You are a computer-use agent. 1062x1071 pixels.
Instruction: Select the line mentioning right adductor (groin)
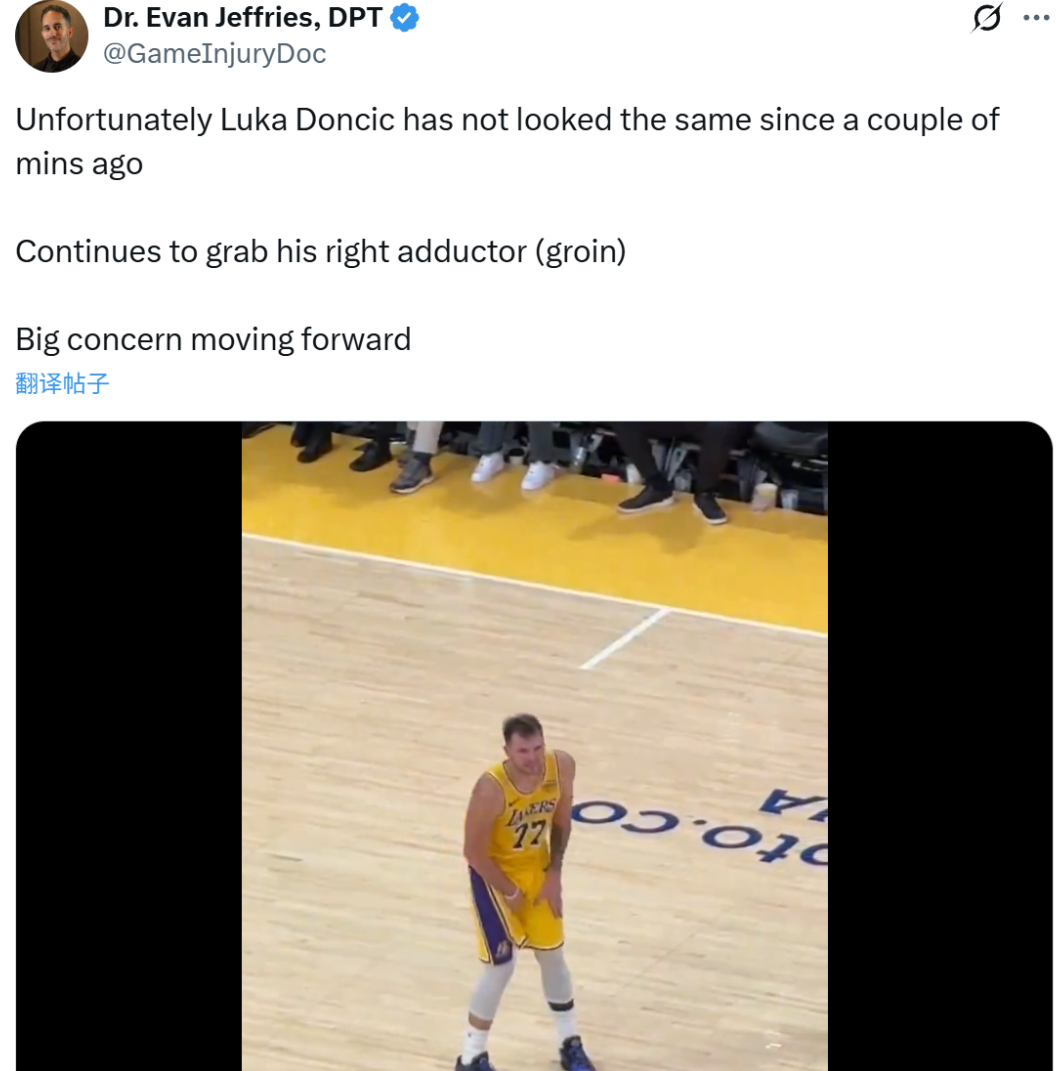click(x=320, y=251)
